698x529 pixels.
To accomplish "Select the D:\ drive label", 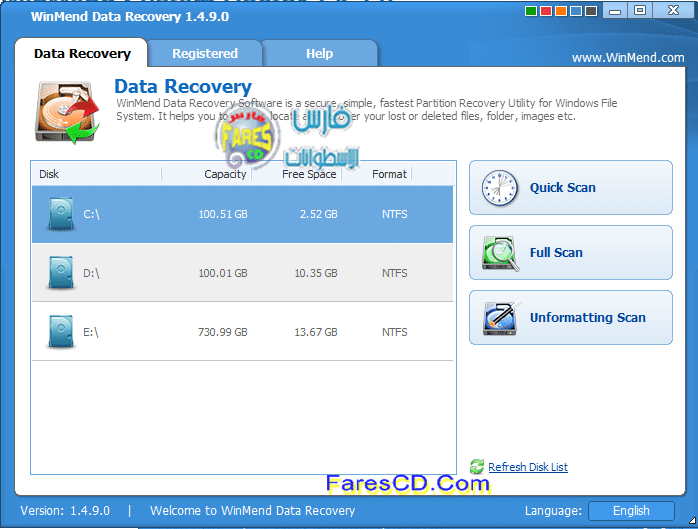I will click(91, 273).
